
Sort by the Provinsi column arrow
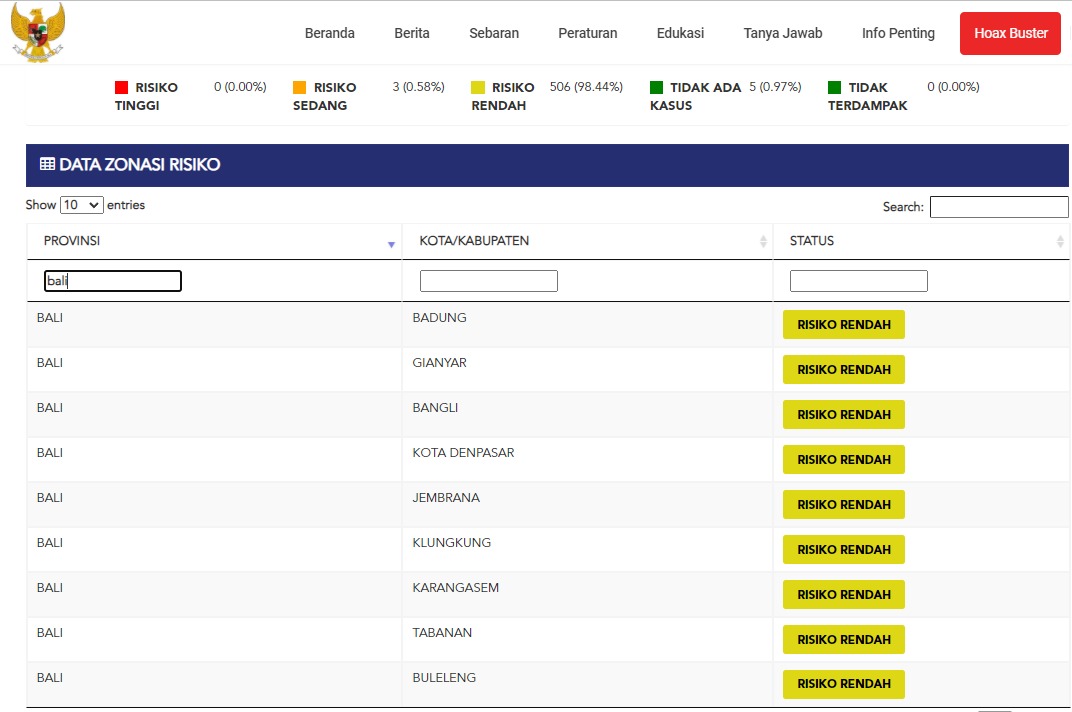tap(391, 244)
